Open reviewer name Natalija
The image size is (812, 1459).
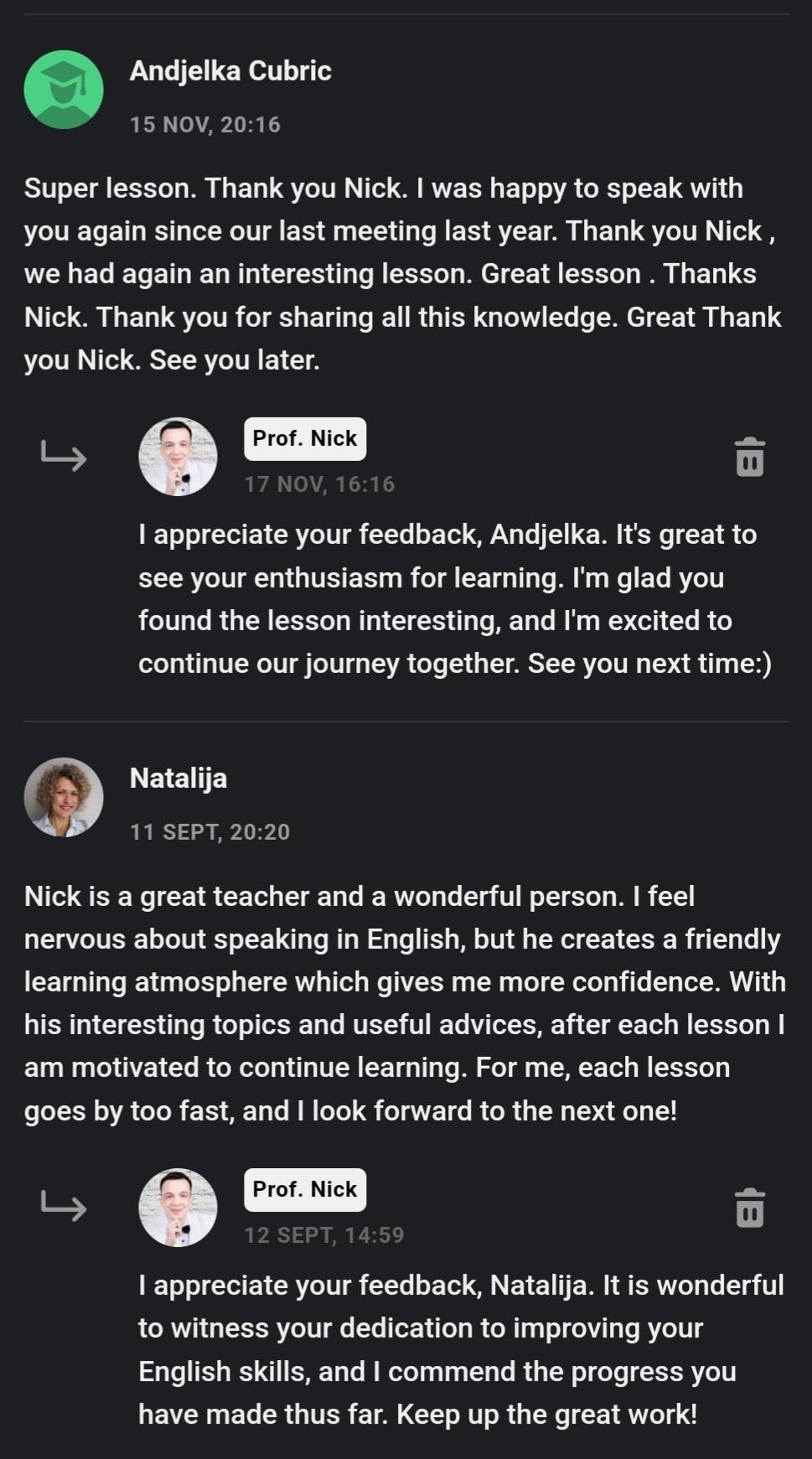178,779
